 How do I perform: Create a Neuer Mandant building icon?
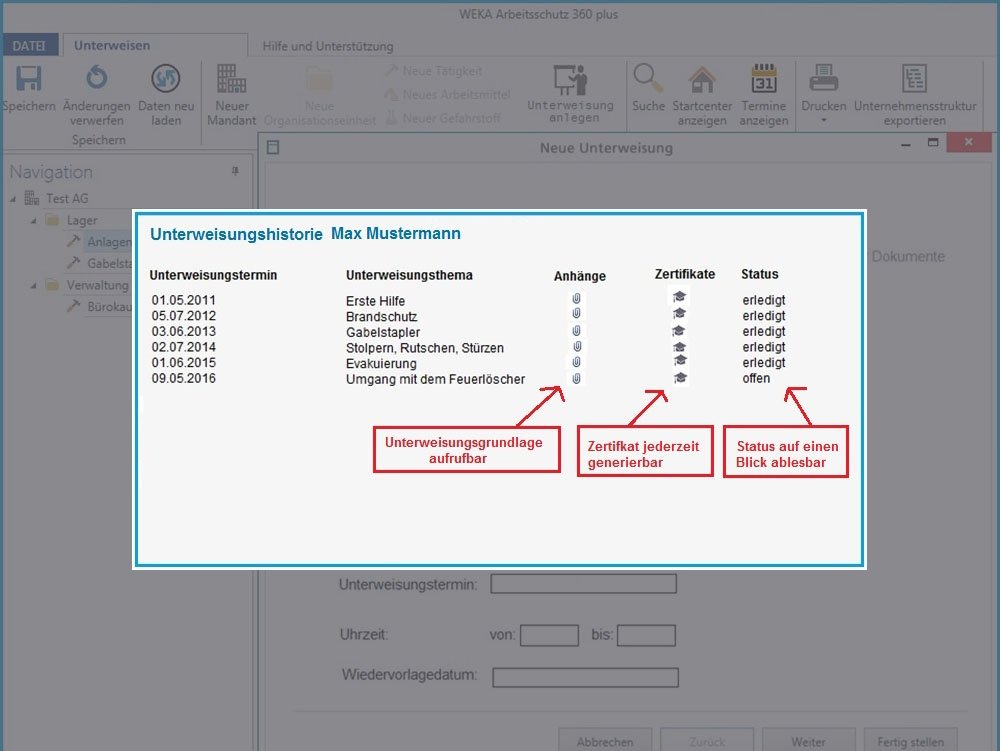pyautogui.click(x=231, y=78)
